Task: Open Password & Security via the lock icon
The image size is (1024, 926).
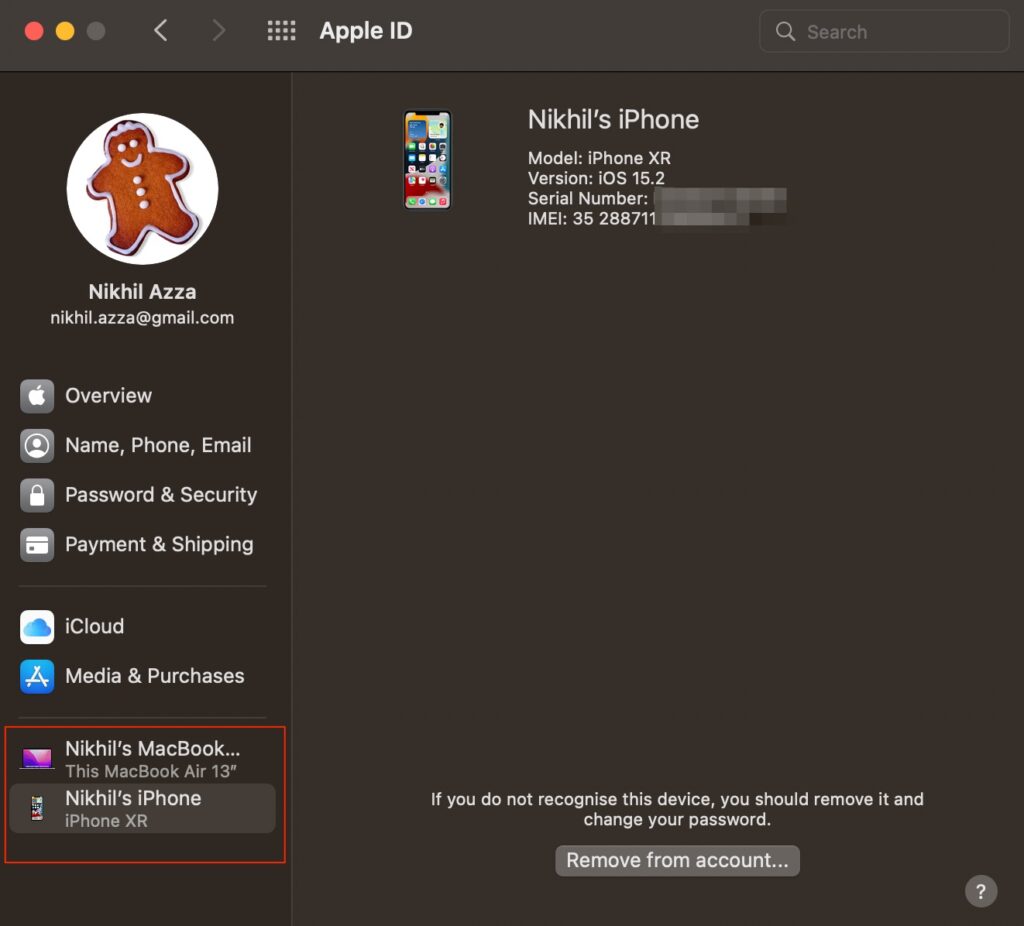Action: point(36,495)
